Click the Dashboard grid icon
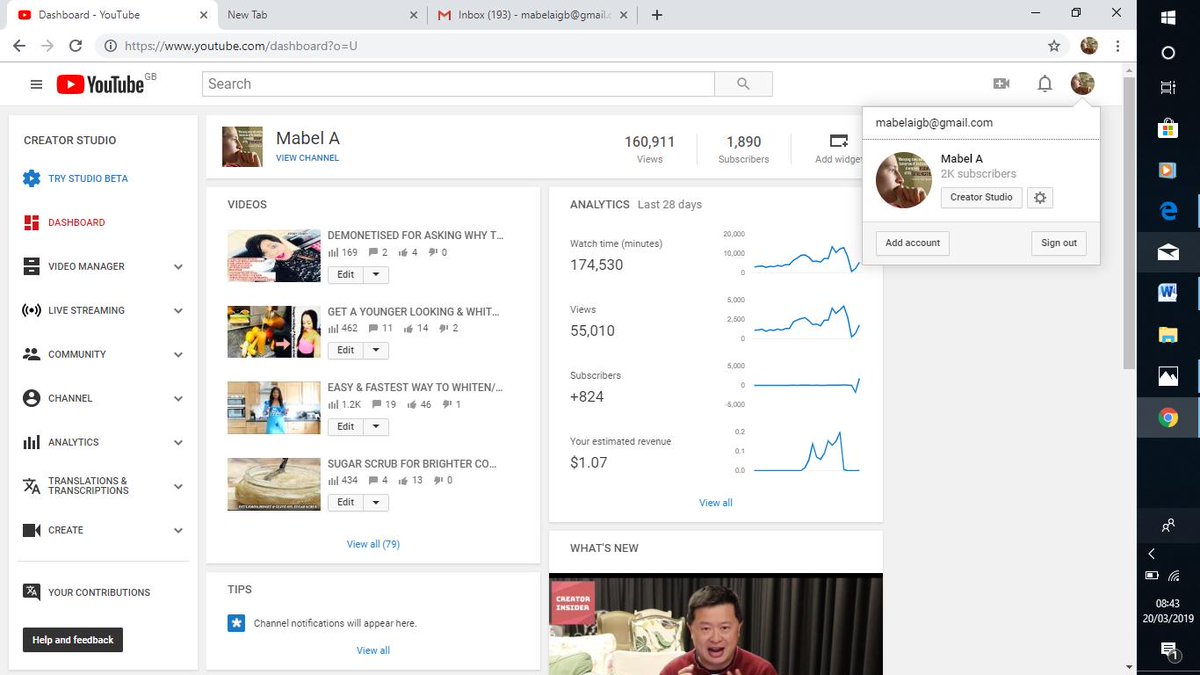Image resolution: width=1200 pixels, height=675 pixels. point(31,223)
